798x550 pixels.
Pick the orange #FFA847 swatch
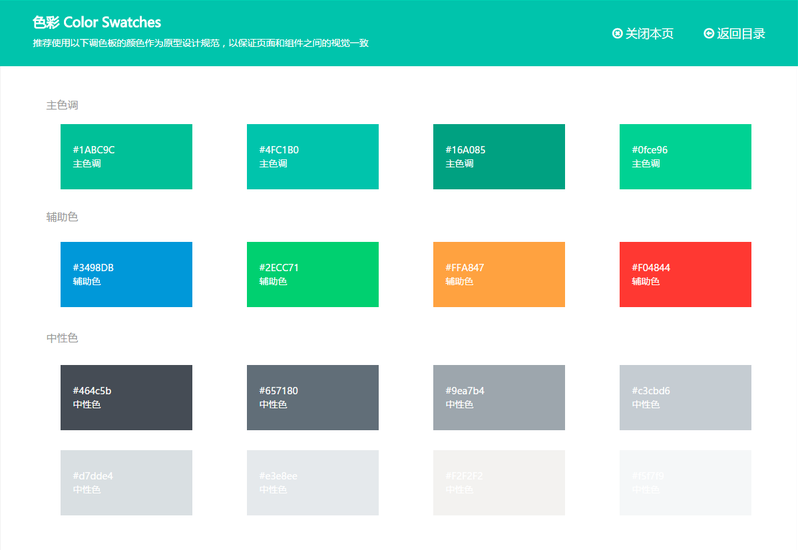point(498,274)
